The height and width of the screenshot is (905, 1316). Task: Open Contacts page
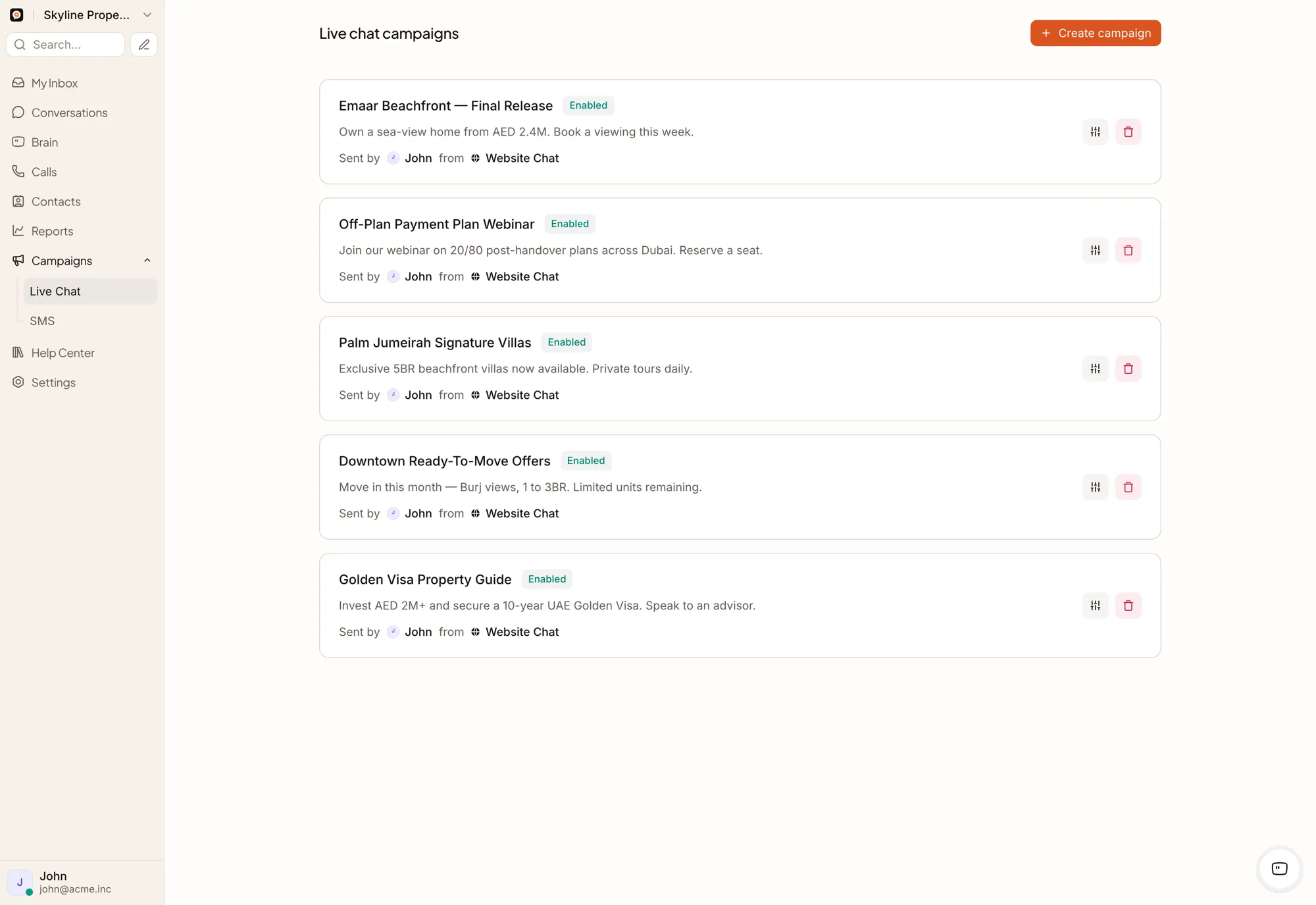click(x=82, y=201)
